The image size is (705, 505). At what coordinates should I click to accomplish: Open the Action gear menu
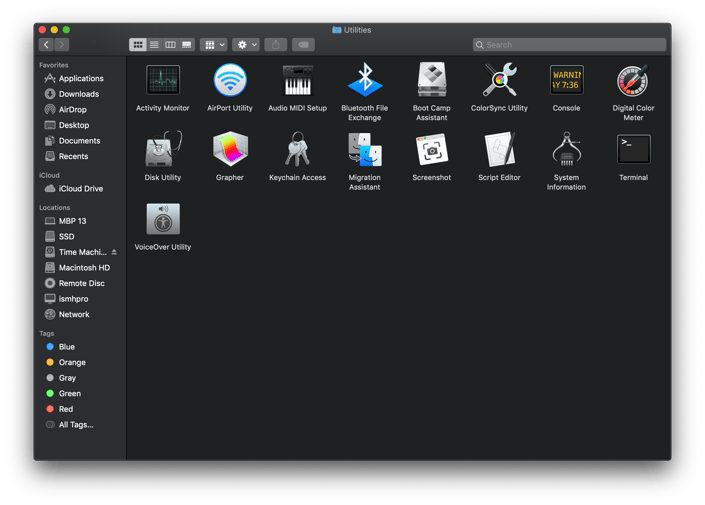[x=246, y=45]
